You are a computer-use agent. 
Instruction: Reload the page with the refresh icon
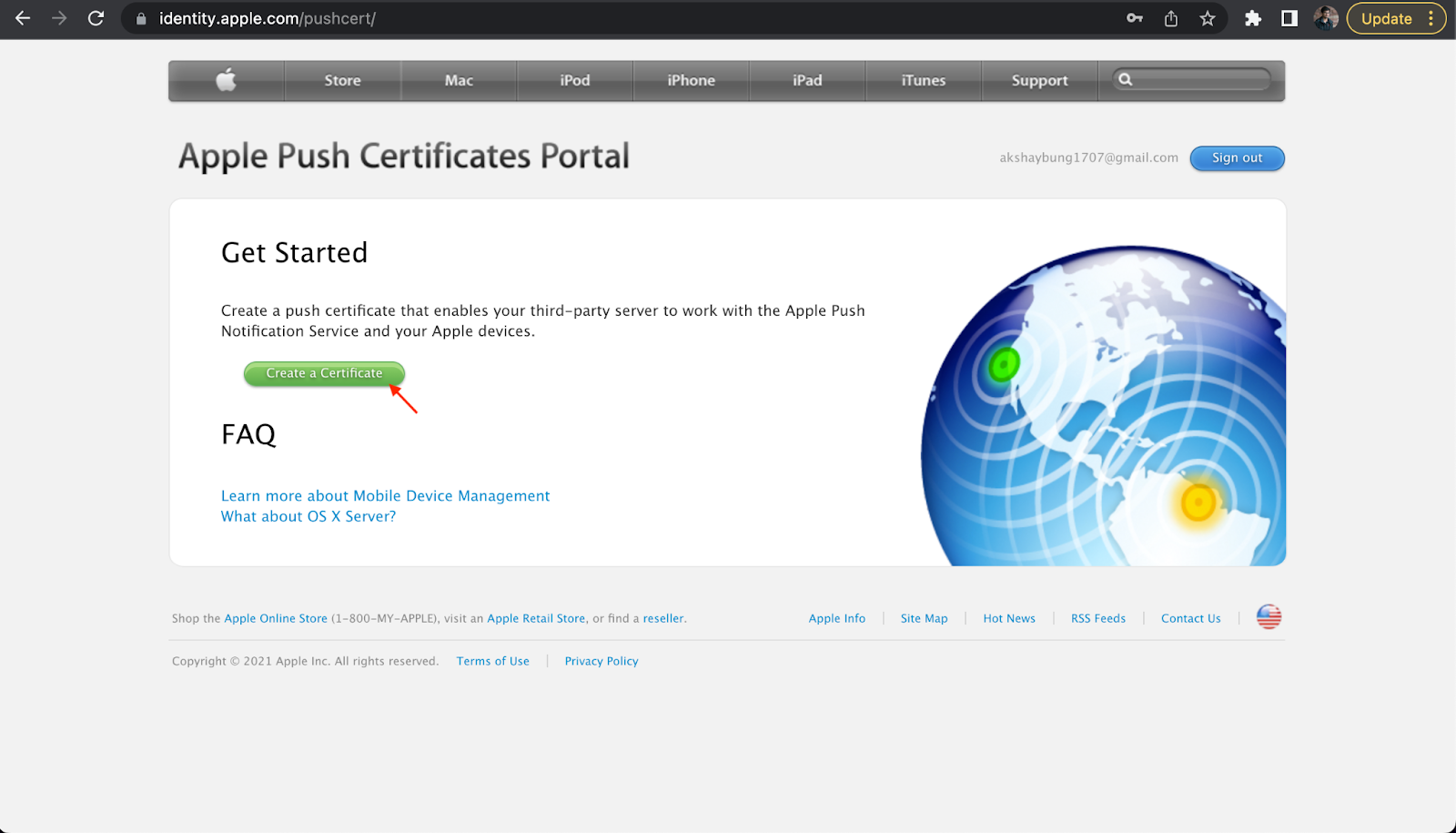click(x=96, y=18)
